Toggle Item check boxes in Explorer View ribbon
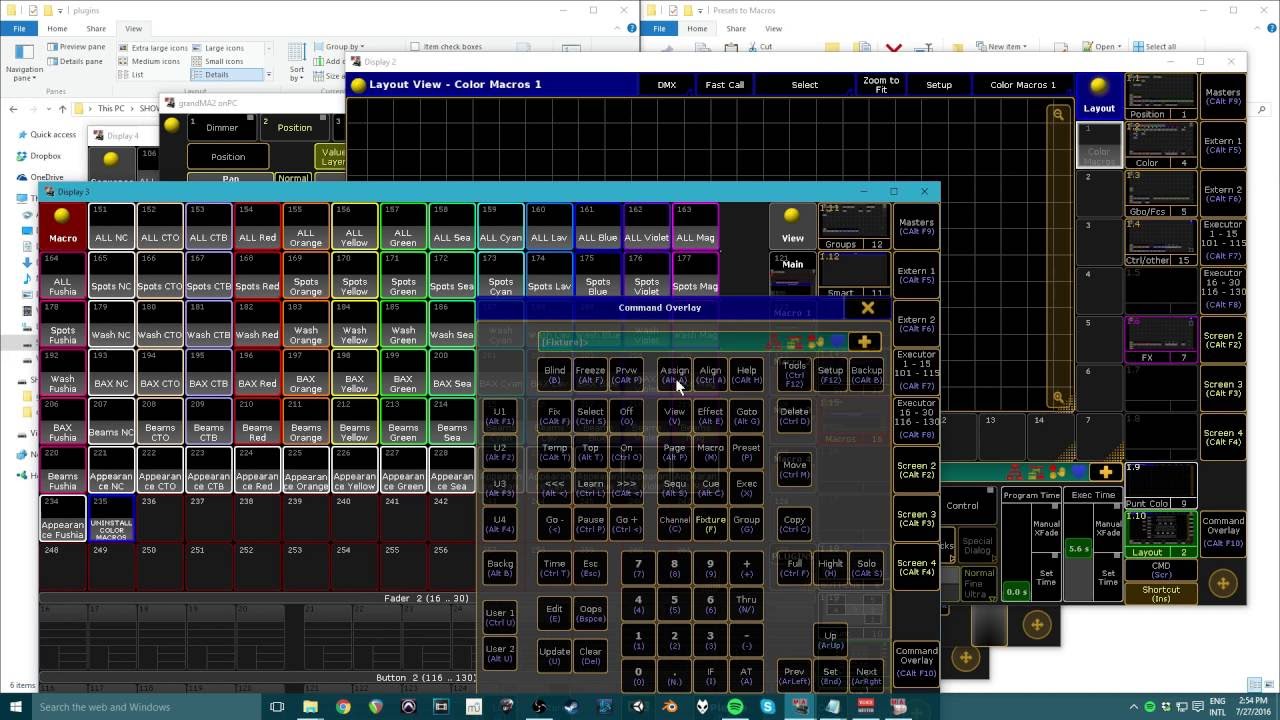This screenshot has width=1280, height=720. [445, 46]
